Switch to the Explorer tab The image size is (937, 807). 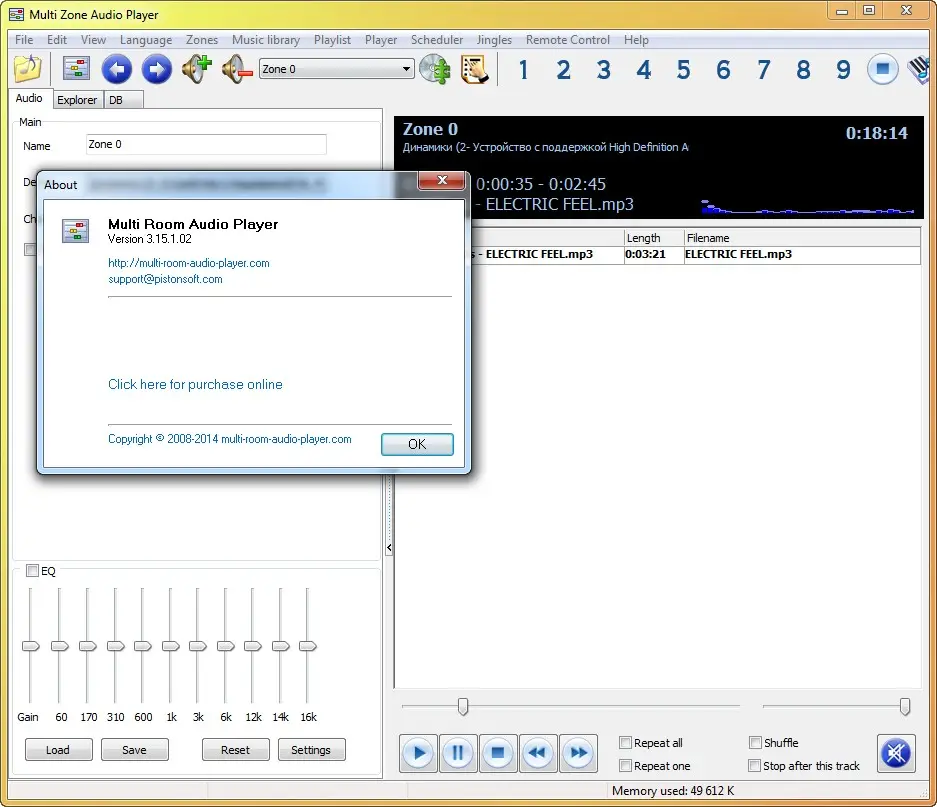77,100
